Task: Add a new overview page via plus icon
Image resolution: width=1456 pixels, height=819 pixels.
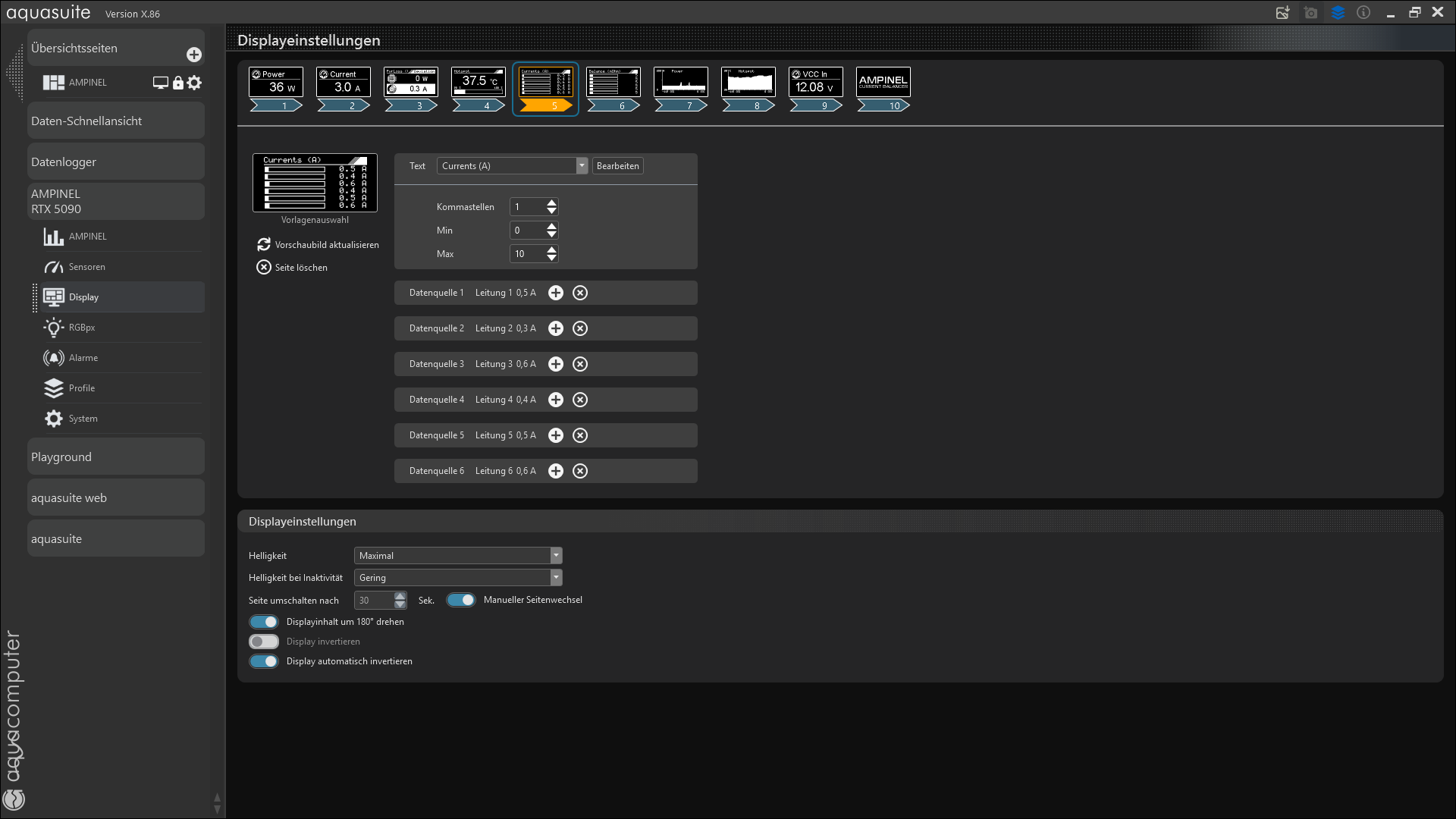Action: click(x=194, y=55)
